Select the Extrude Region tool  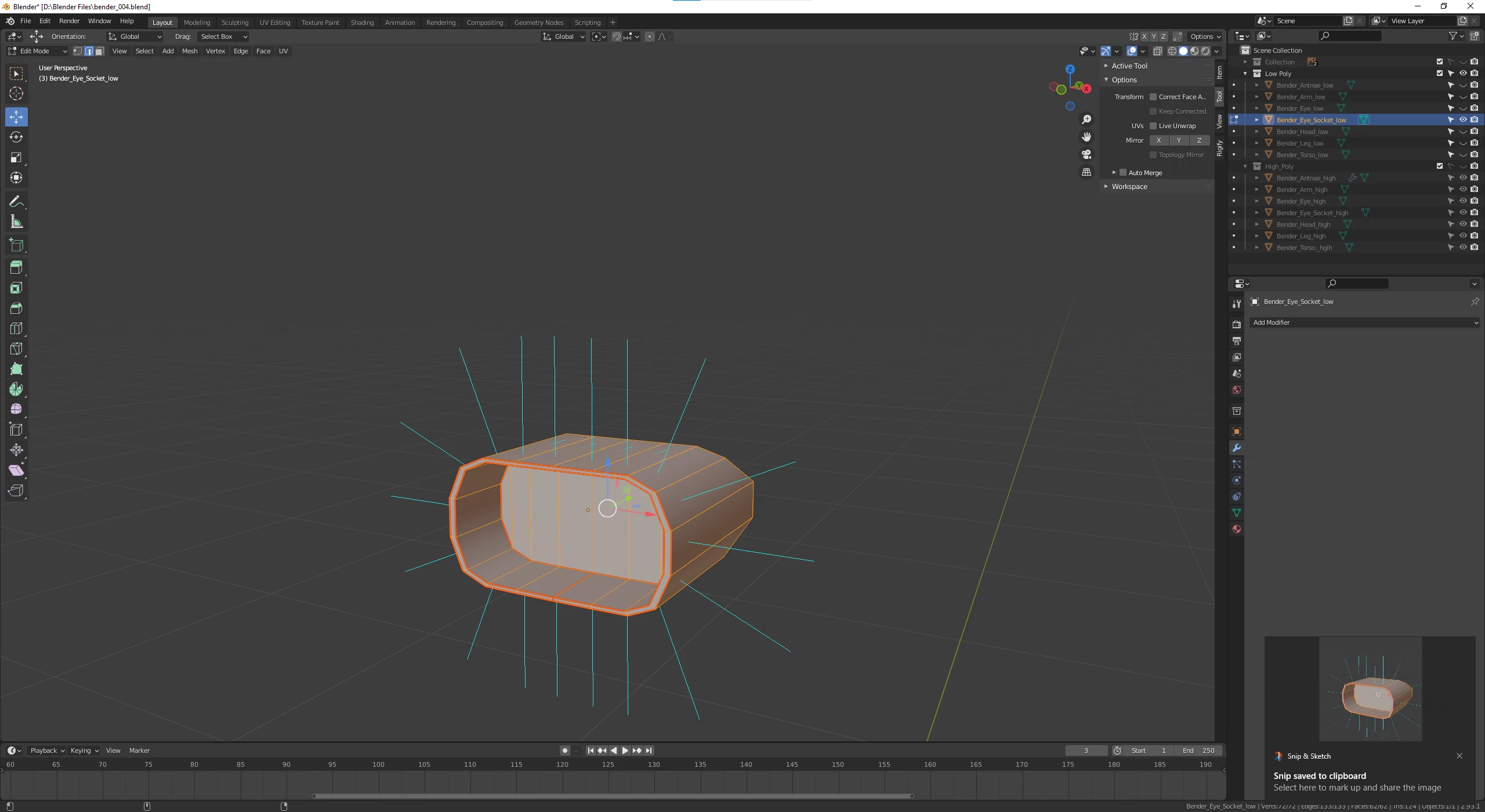pos(16,267)
